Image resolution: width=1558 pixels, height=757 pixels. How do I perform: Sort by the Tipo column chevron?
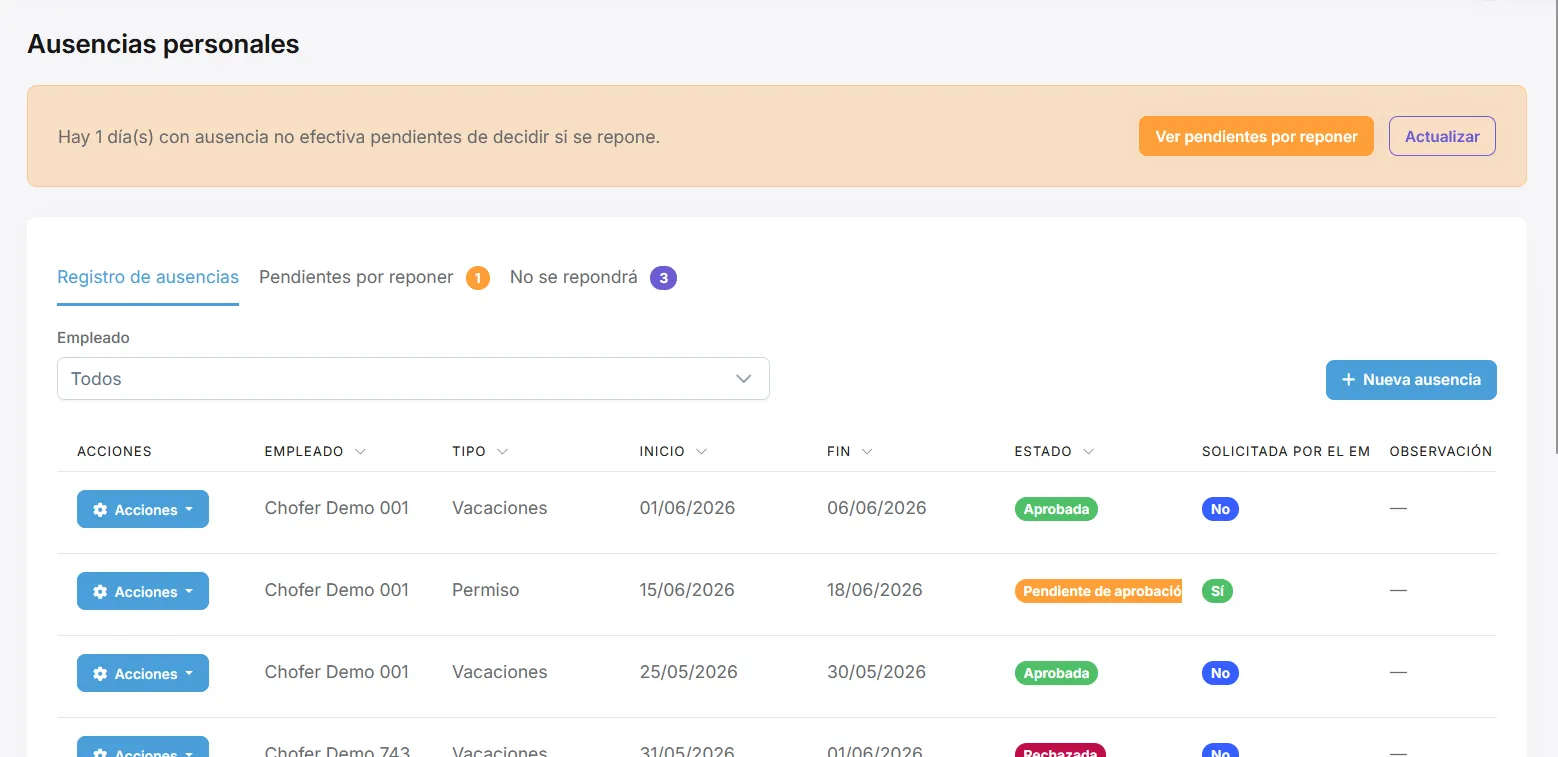502,452
